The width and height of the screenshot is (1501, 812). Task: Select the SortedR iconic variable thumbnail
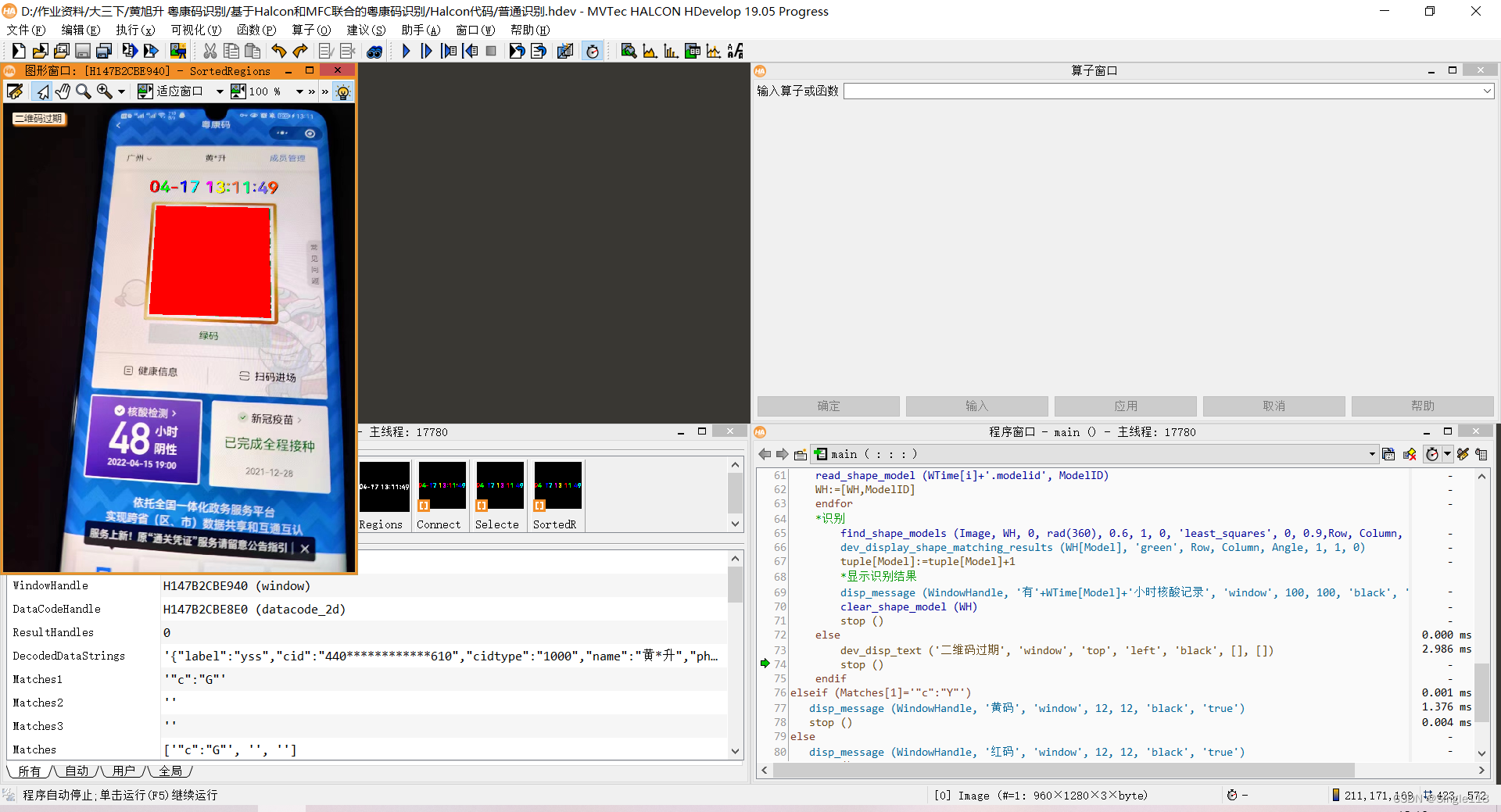pos(557,496)
